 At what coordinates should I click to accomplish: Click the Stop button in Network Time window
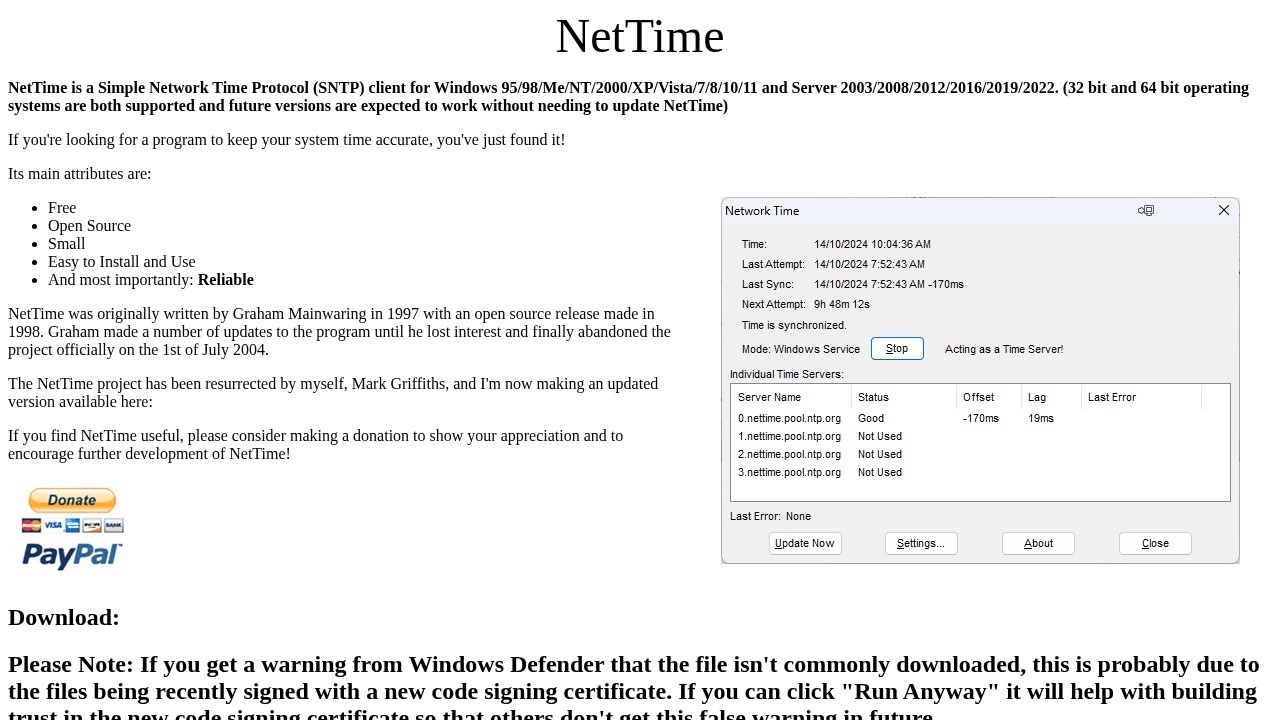point(897,348)
